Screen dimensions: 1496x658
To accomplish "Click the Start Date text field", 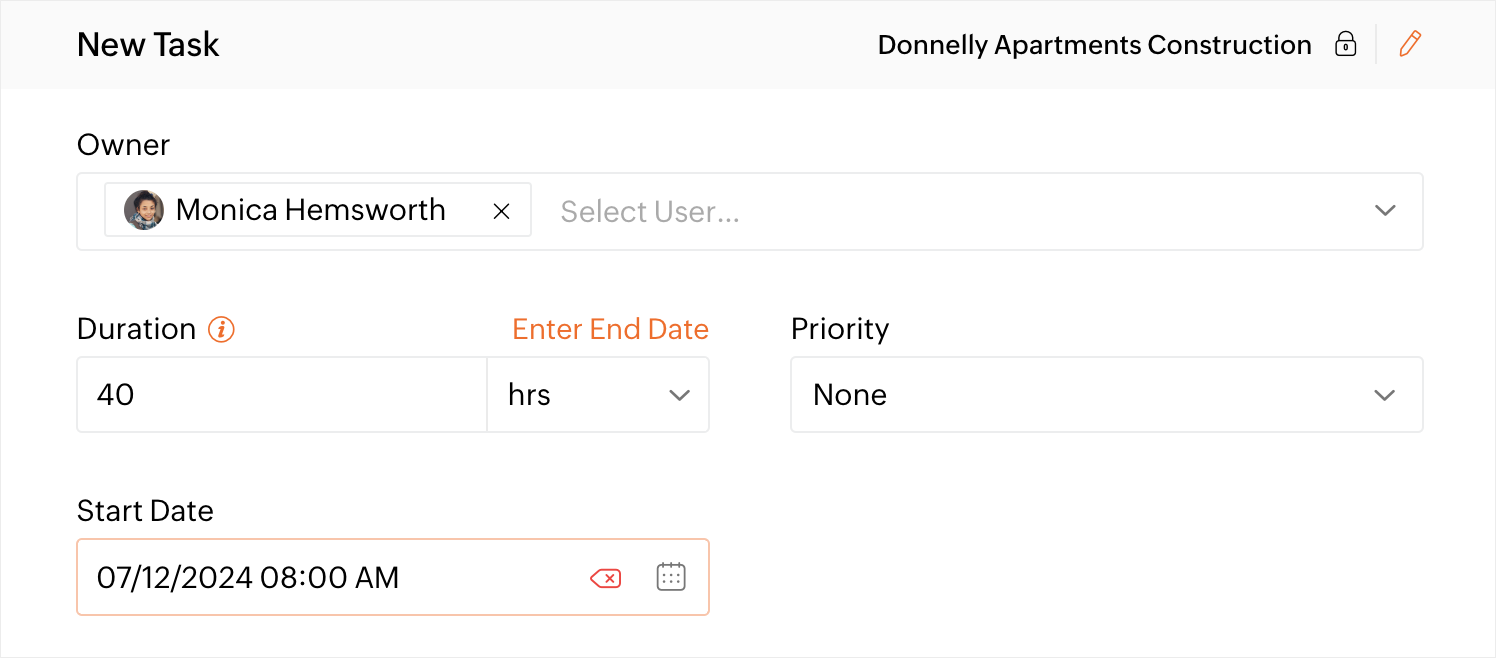I will [x=330, y=578].
